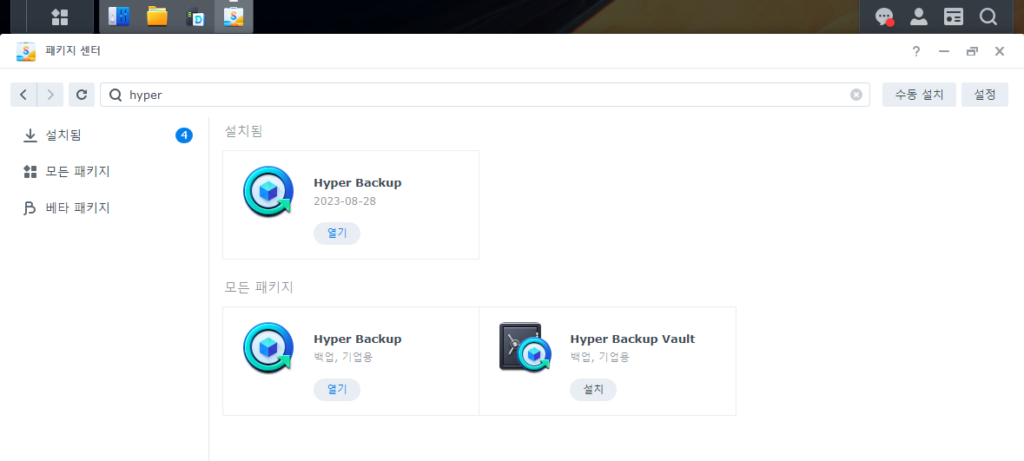Click the installed count badge showing 4
Screen dimensions: 1024x461
coord(184,135)
